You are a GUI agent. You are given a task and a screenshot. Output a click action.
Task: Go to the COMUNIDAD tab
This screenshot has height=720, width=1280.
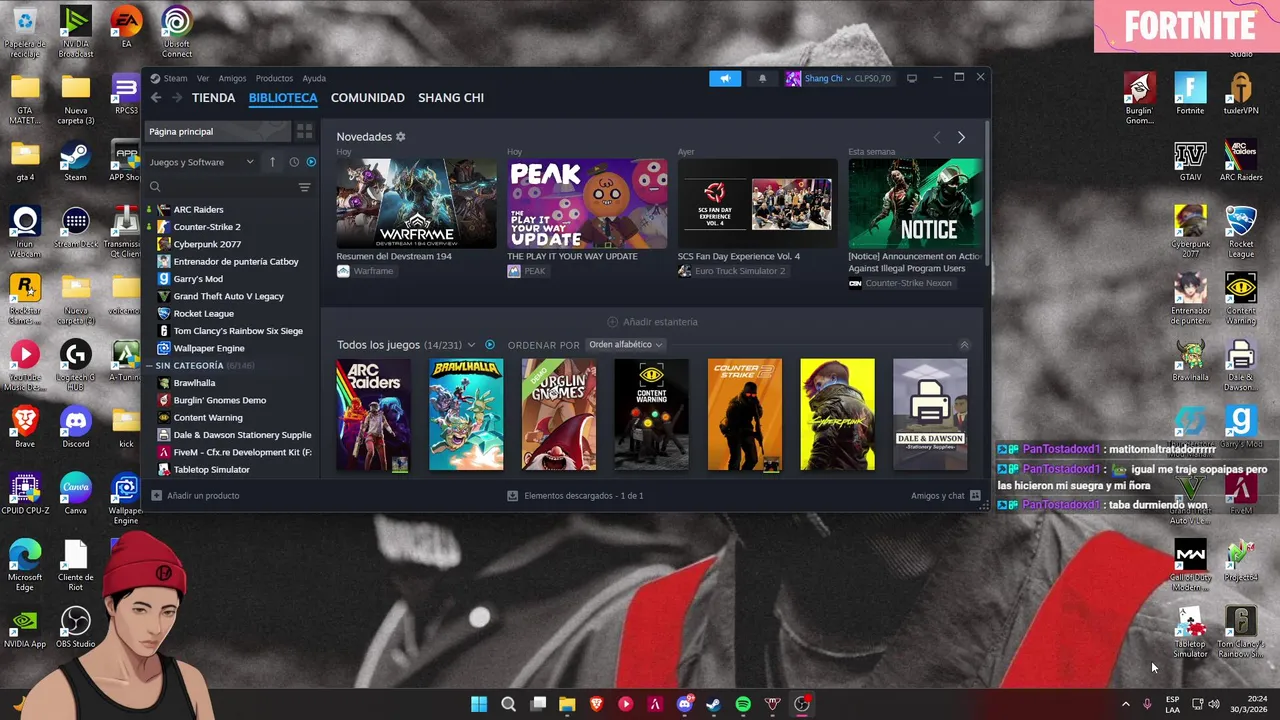pyautogui.click(x=368, y=98)
